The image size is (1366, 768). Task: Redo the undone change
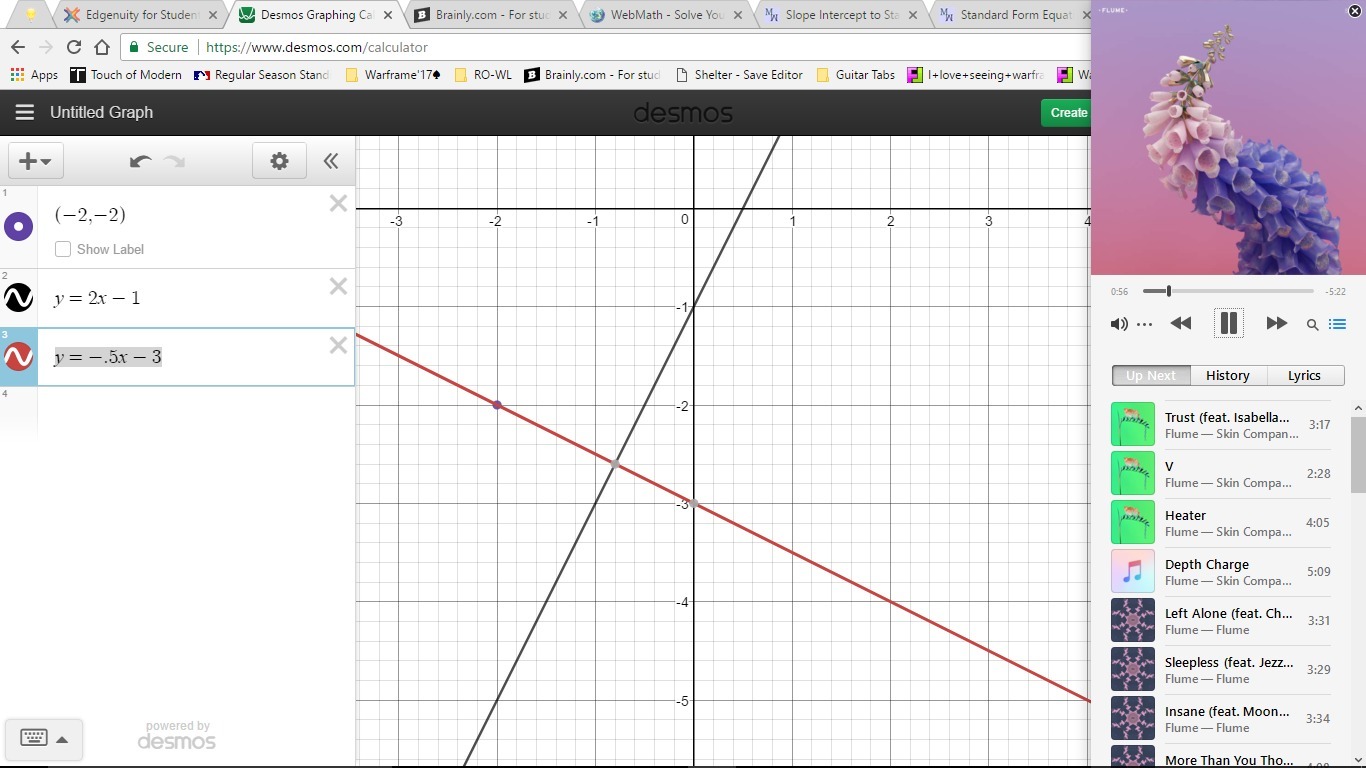(175, 161)
